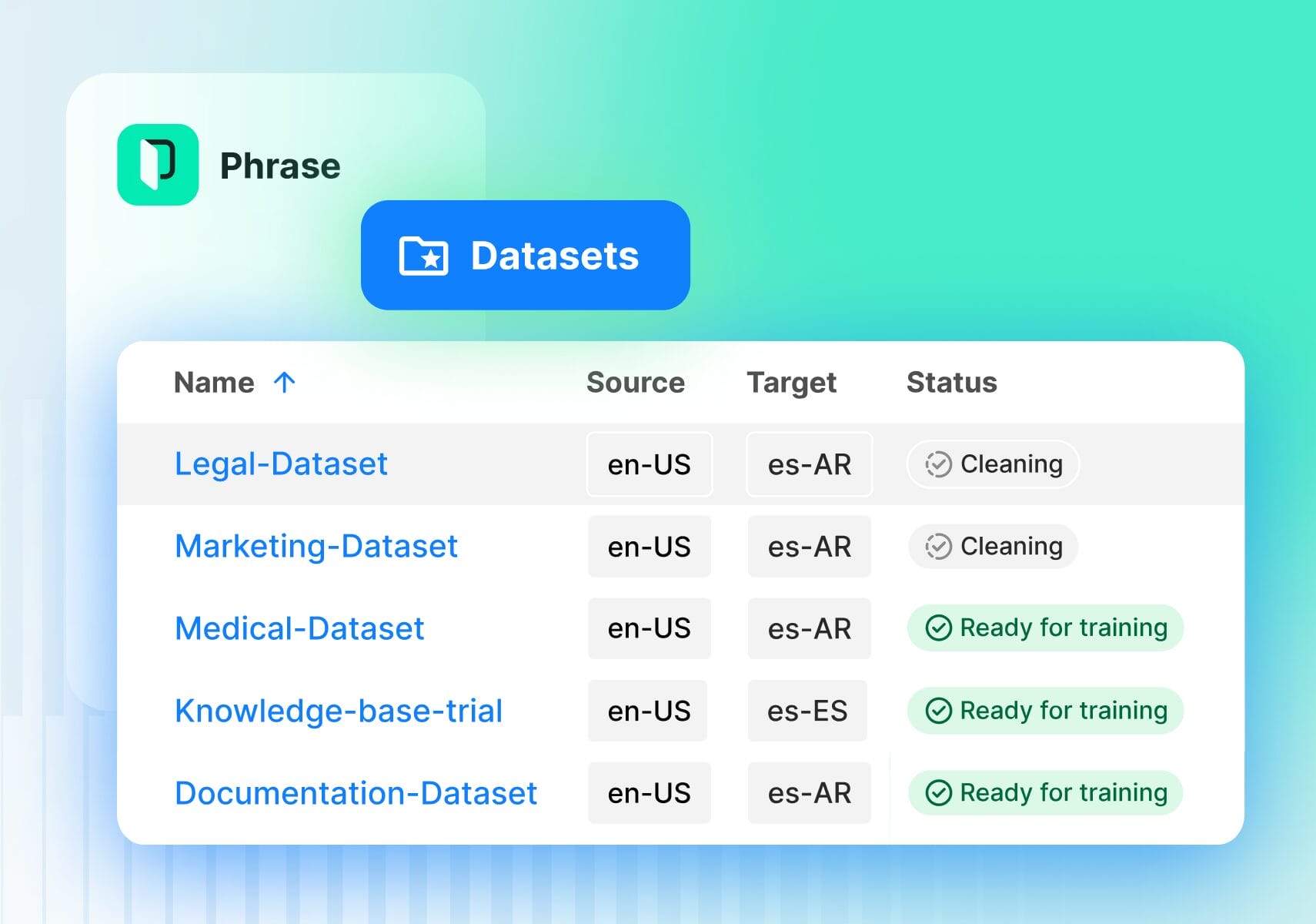The width and height of the screenshot is (1316, 924).
Task: Click the ascending sort arrow next to Name
Action: pos(284,381)
